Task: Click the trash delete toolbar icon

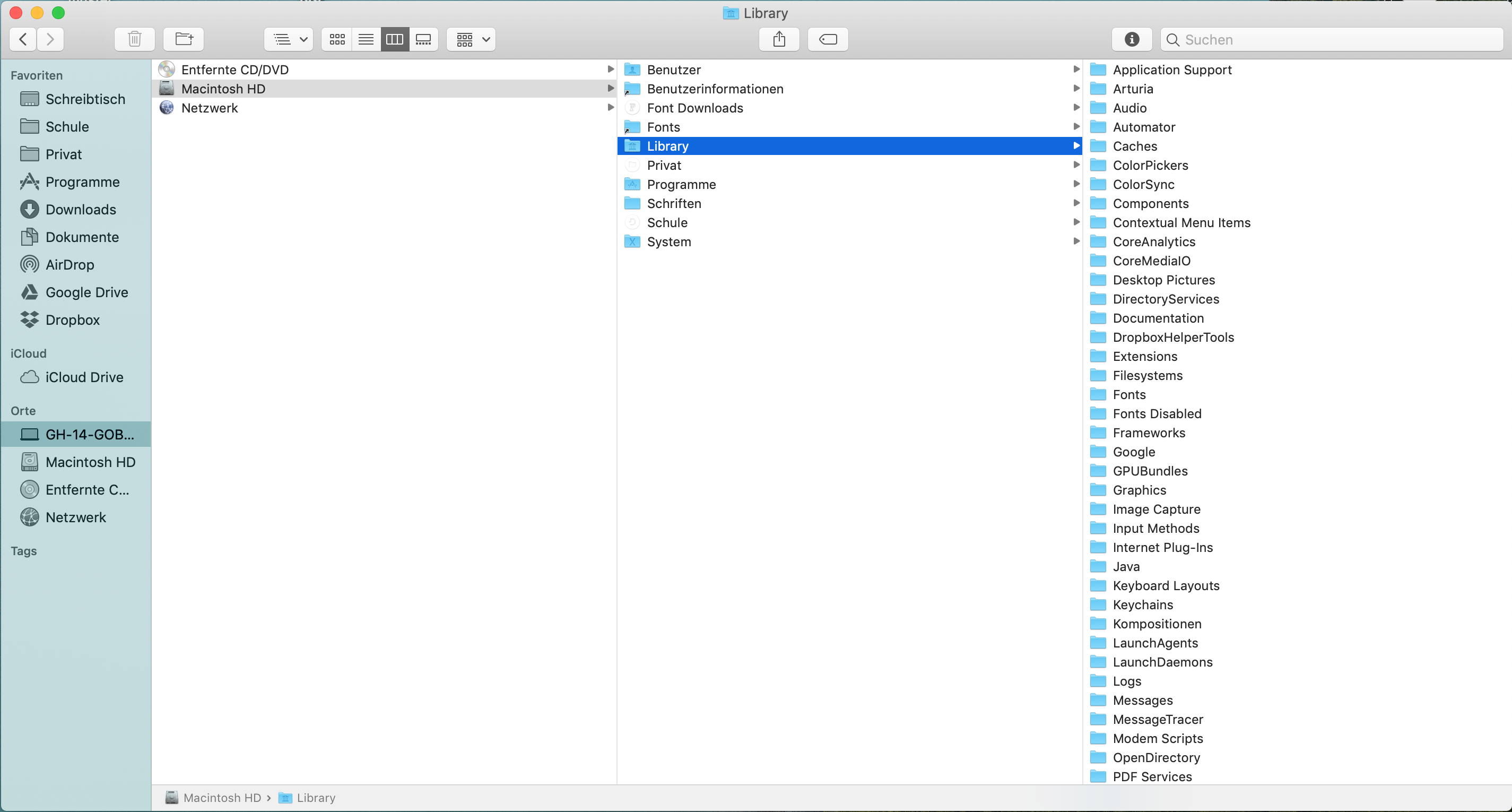Action: (134, 39)
